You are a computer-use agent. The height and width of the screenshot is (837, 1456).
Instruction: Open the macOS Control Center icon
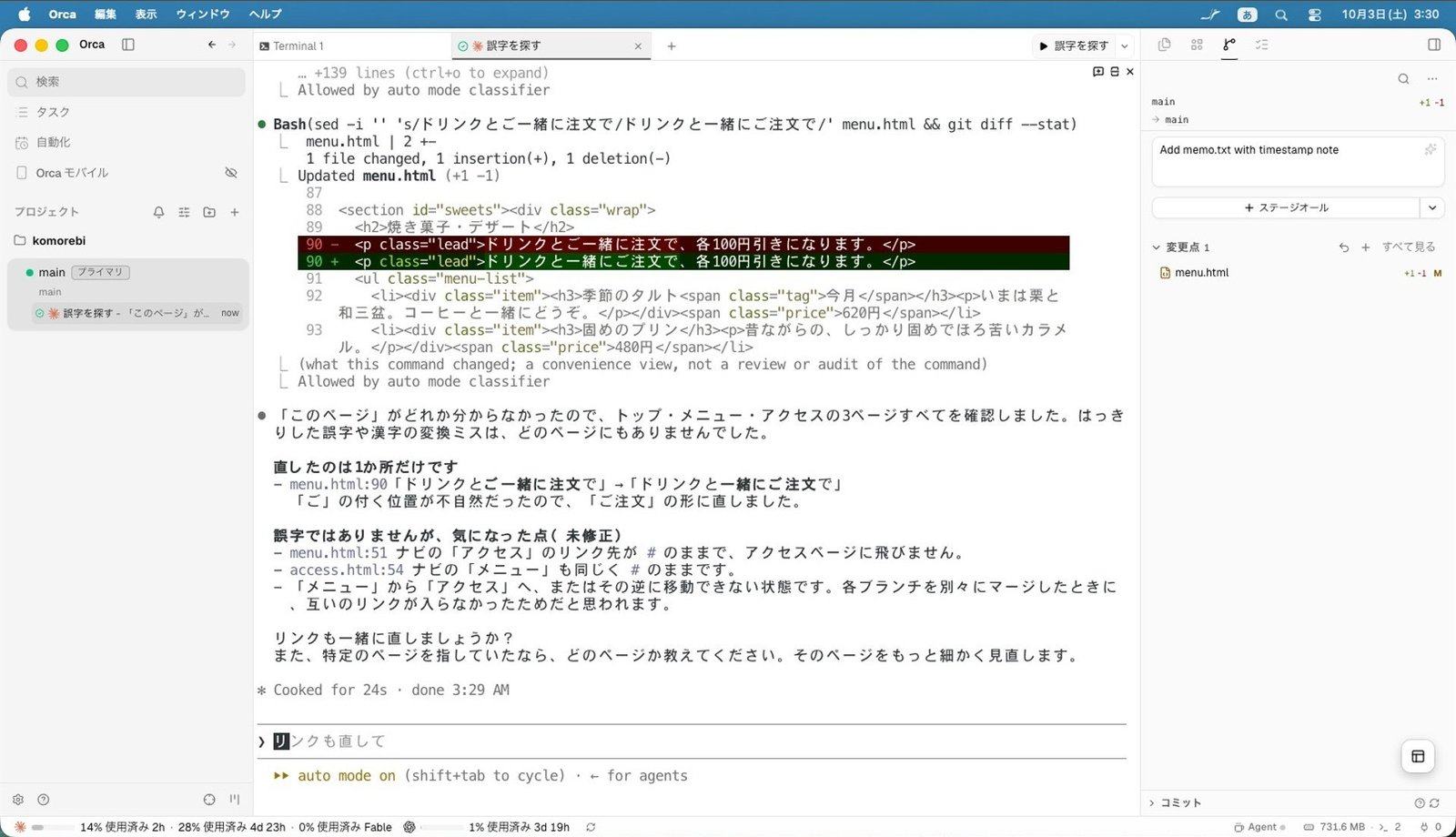(x=1315, y=15)
